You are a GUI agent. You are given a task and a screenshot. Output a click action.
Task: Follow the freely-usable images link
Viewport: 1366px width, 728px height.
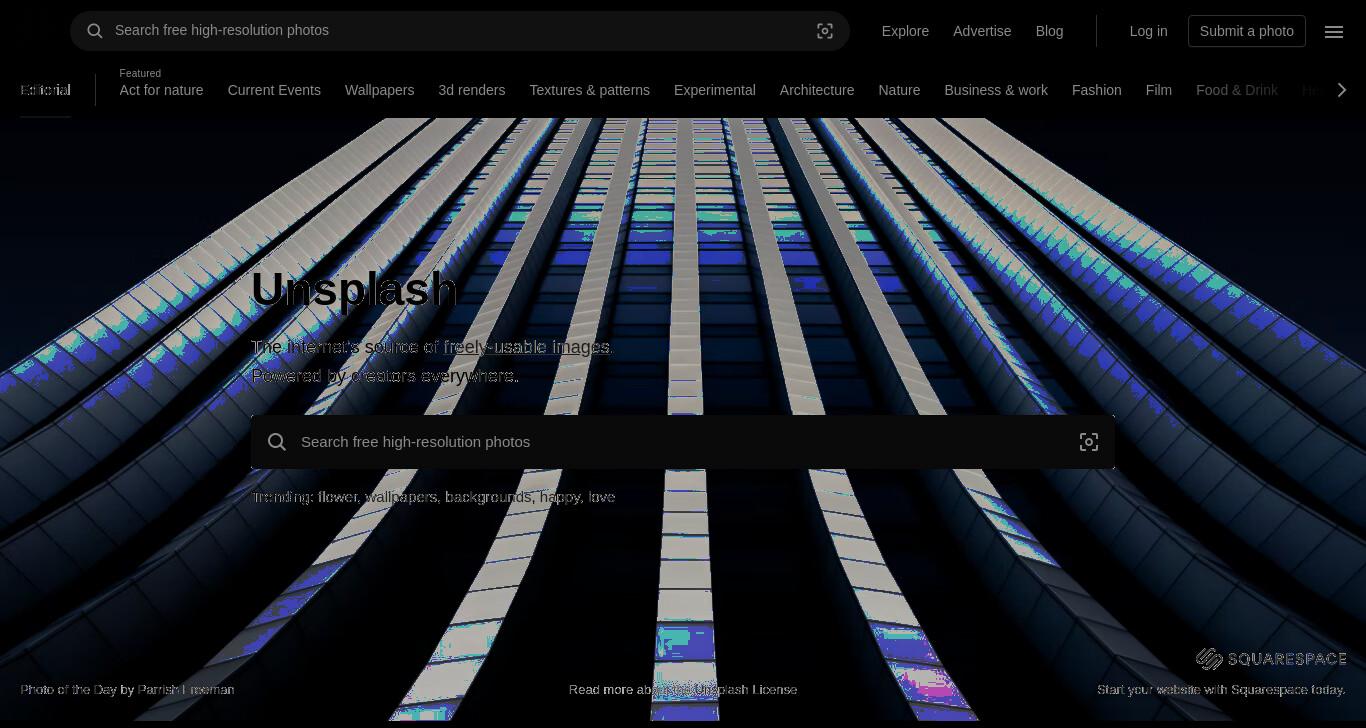coord(527,347)
